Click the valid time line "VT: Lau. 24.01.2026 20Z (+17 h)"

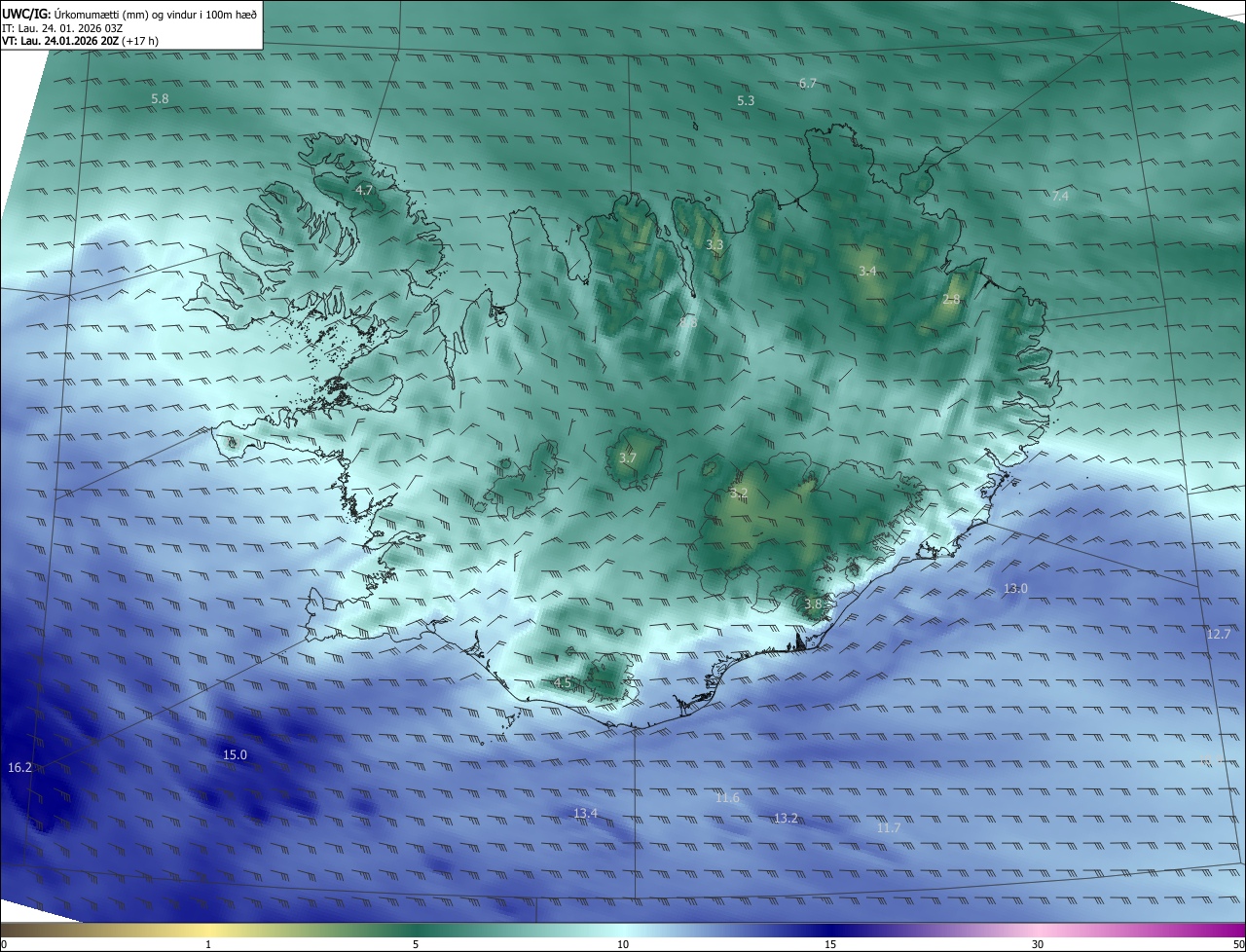(x=81, y=40)
